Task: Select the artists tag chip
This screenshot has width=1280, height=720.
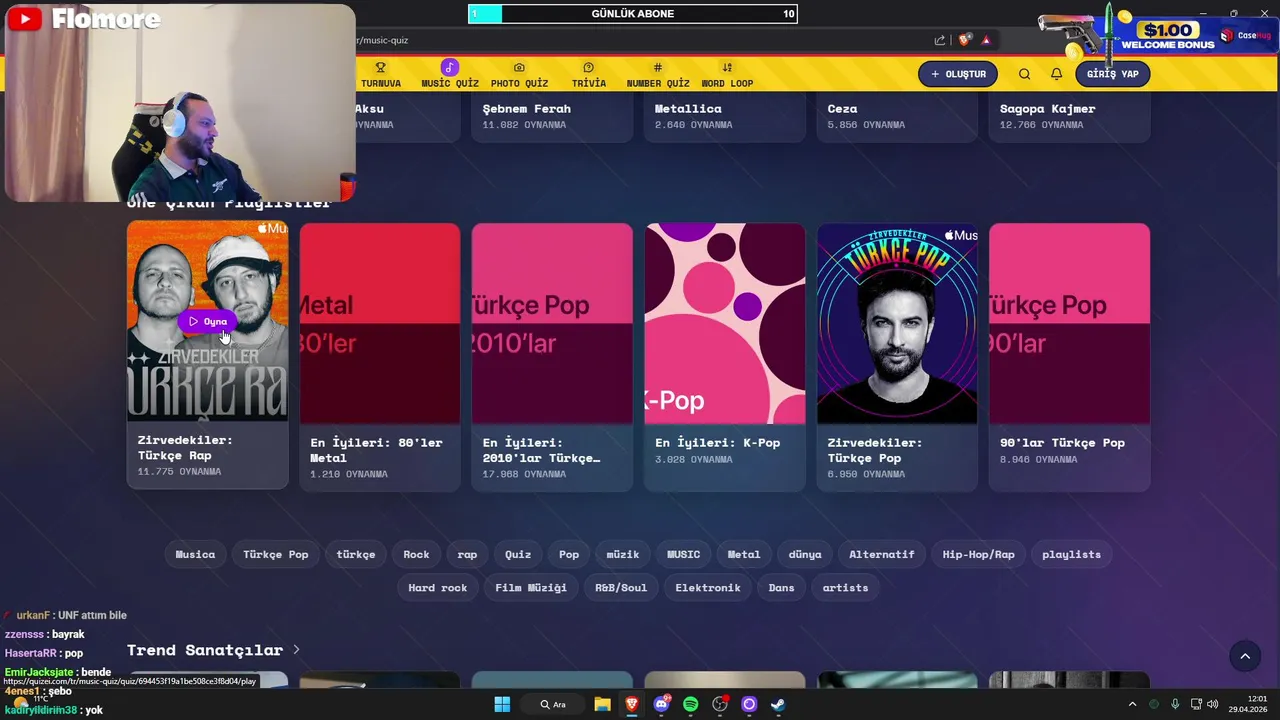Action: 845,587
